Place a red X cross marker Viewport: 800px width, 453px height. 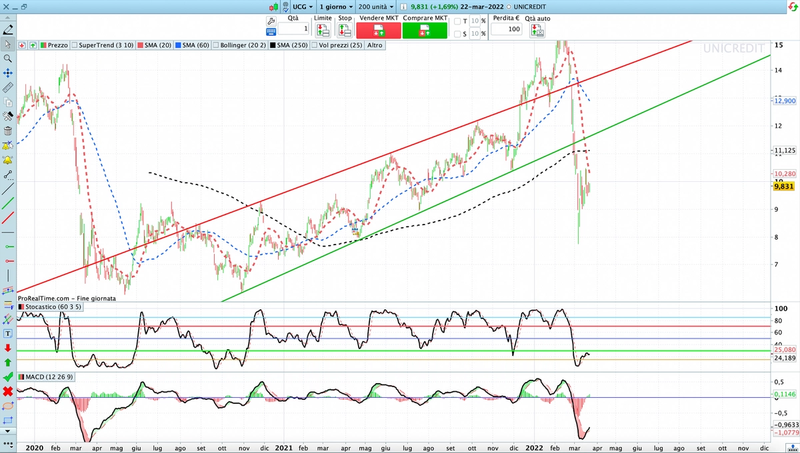pyautogui.click(x=8, y=392)
